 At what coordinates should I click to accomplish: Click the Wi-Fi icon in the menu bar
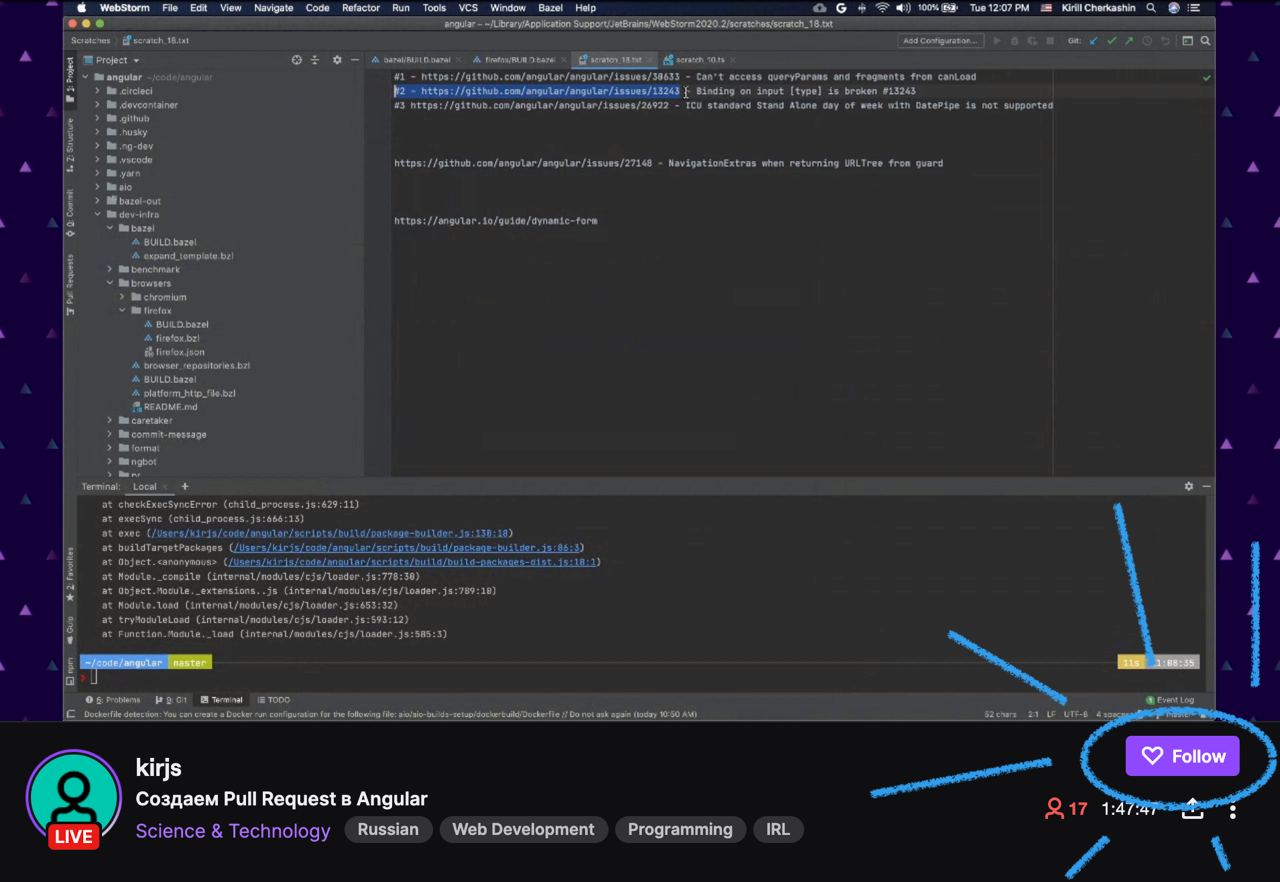[x=882, y=8]
